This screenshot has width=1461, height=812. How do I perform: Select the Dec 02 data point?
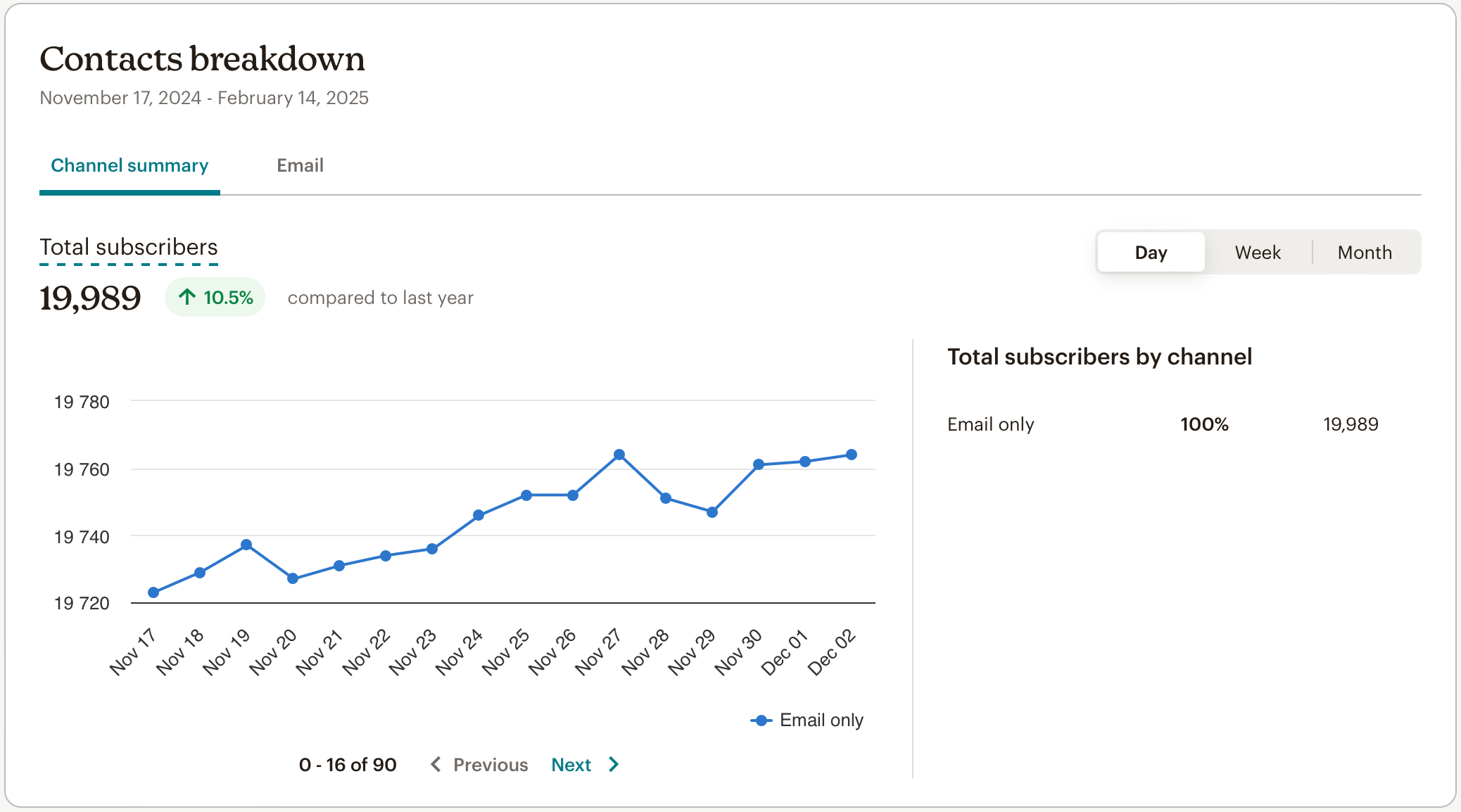point(852,455)
